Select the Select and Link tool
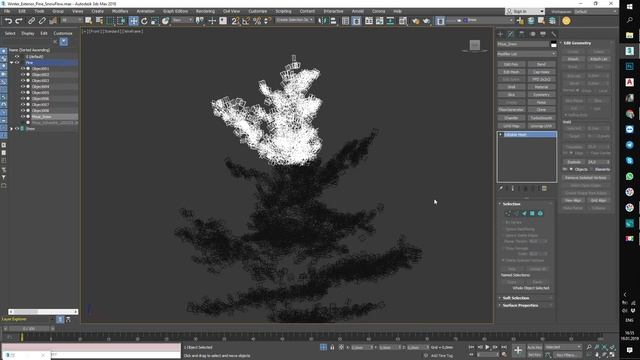The image size is (640, 360). click(x=31, y=21)
